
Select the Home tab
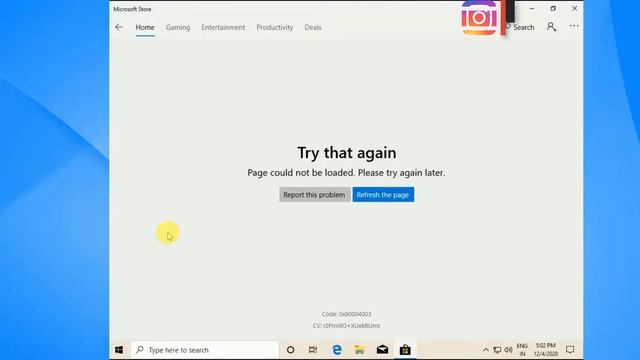(145, 27)
